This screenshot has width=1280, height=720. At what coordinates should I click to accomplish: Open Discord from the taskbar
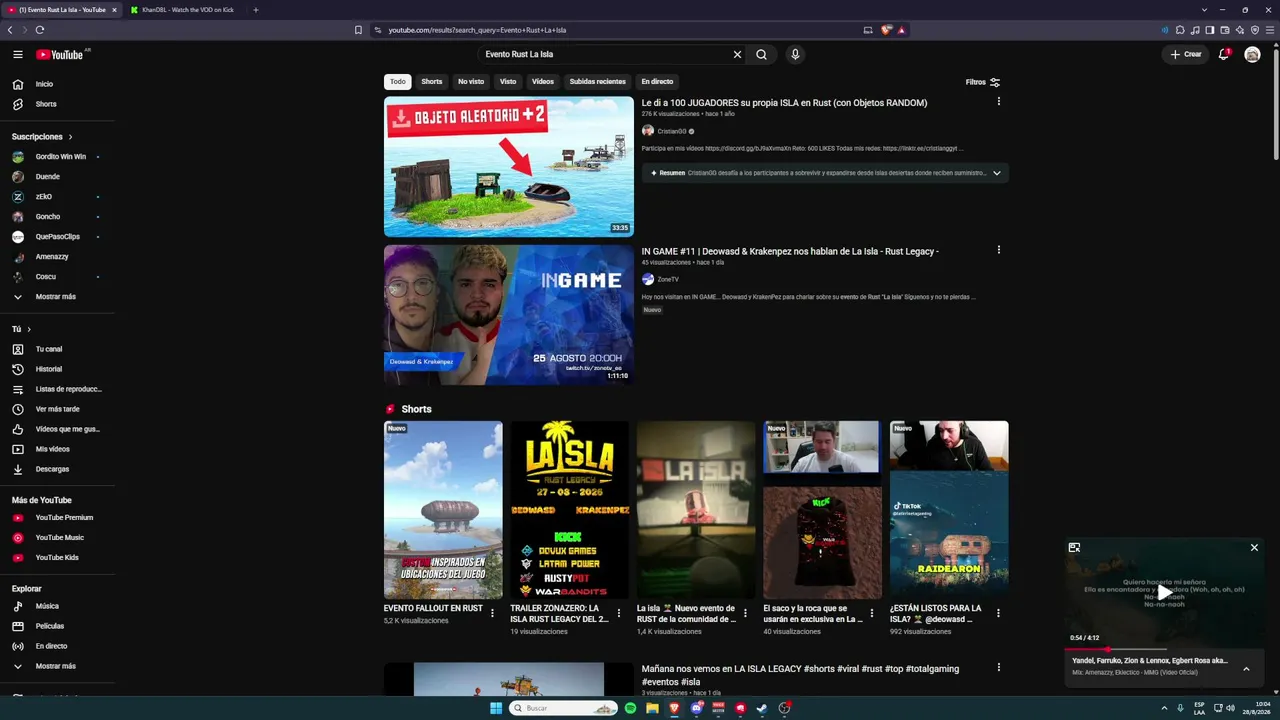point(696,708)
